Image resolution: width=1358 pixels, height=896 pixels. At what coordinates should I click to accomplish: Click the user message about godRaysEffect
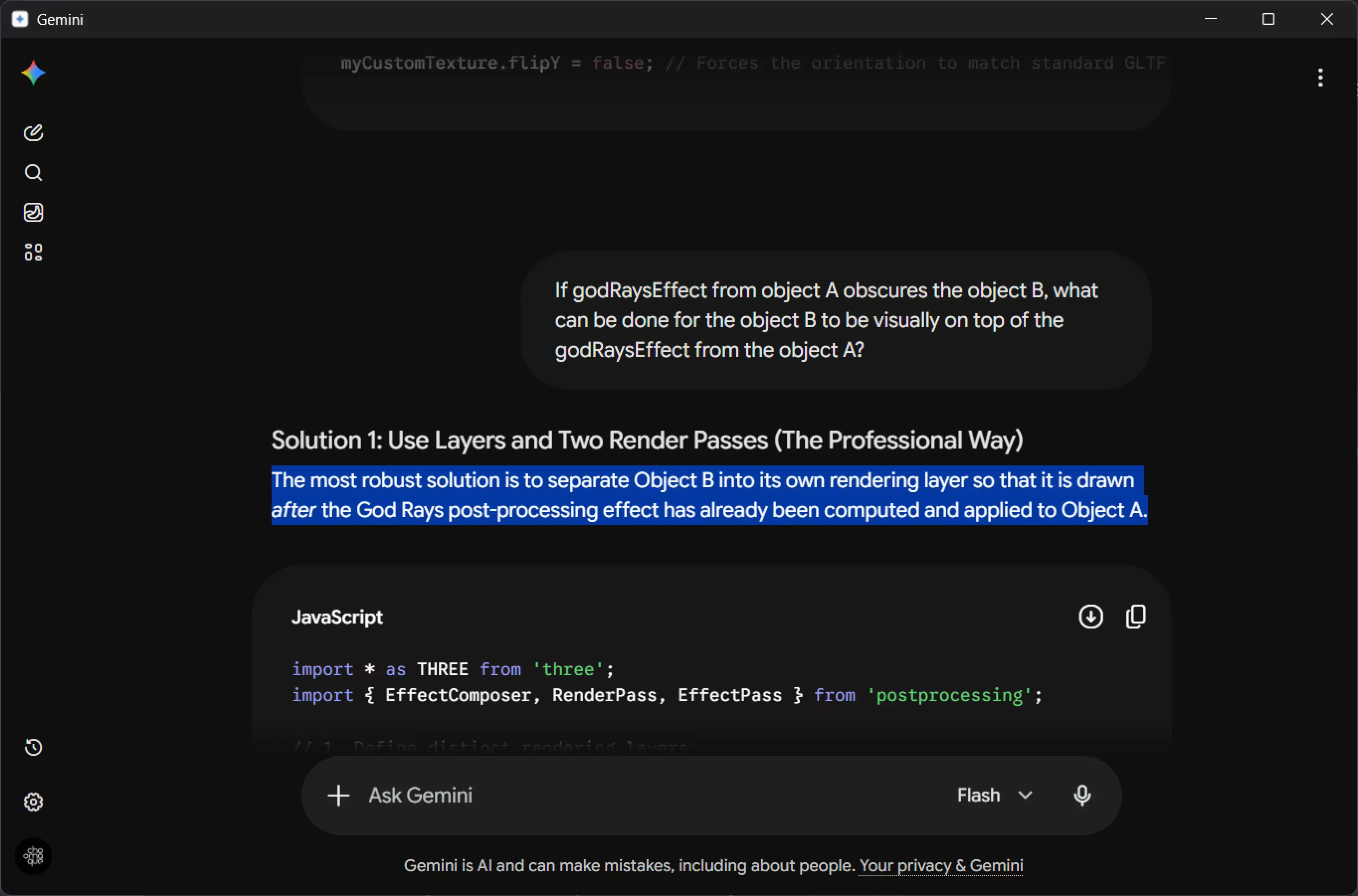point(836,320)
